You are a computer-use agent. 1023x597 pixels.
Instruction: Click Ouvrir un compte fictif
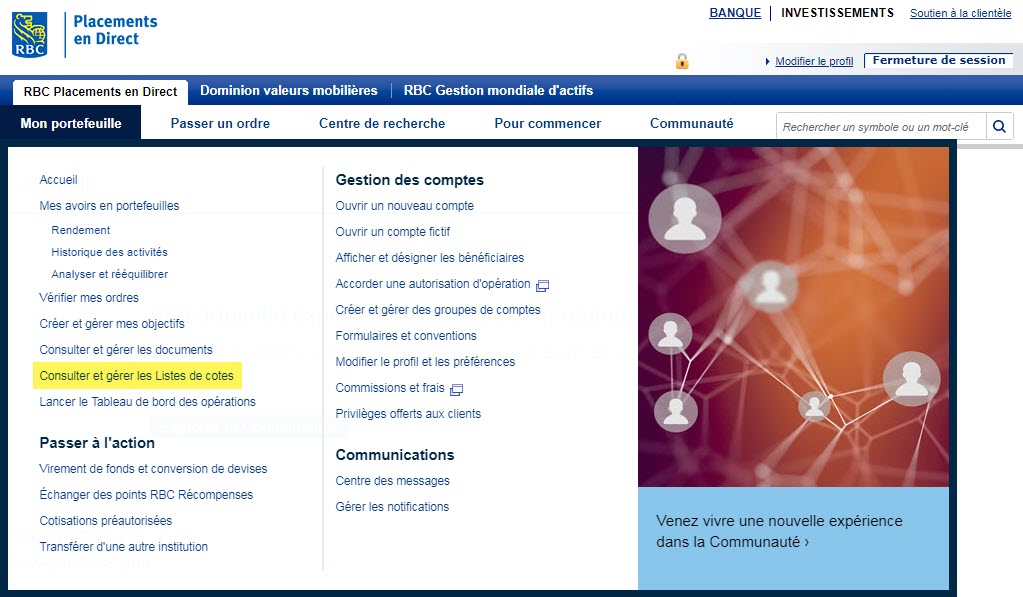393,232
